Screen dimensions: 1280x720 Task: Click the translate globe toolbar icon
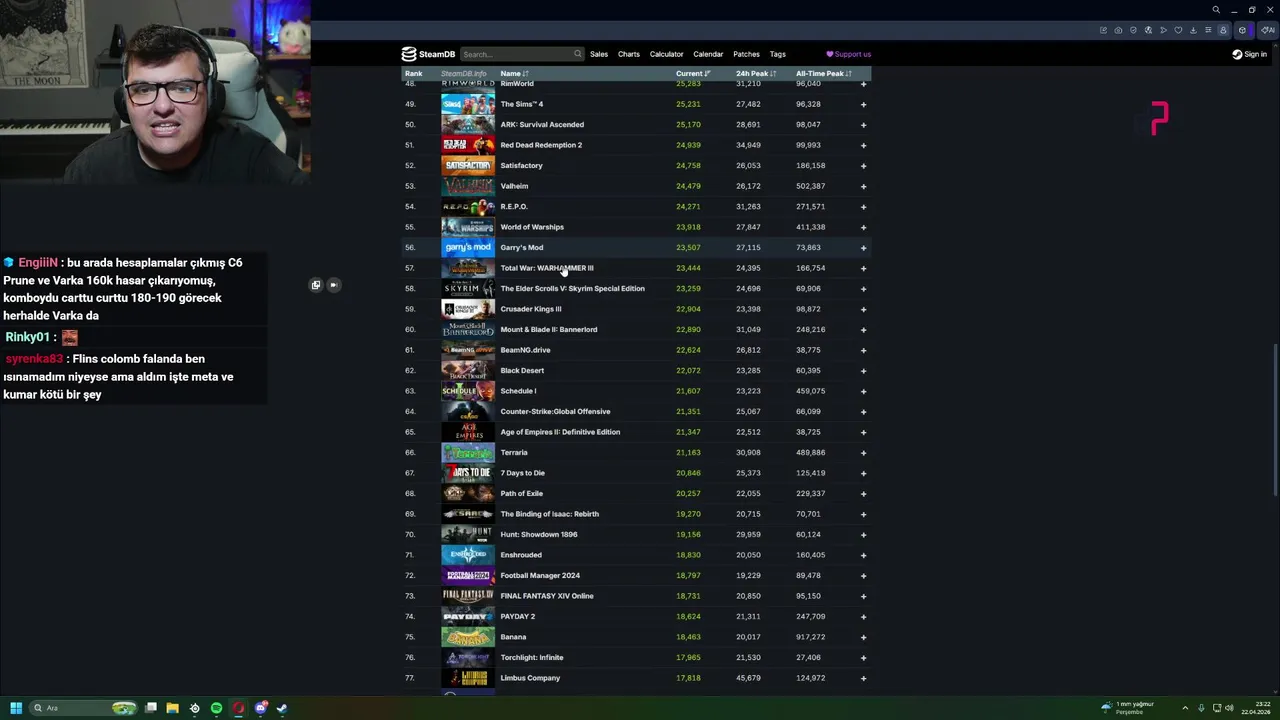[x=1148, y=30]
